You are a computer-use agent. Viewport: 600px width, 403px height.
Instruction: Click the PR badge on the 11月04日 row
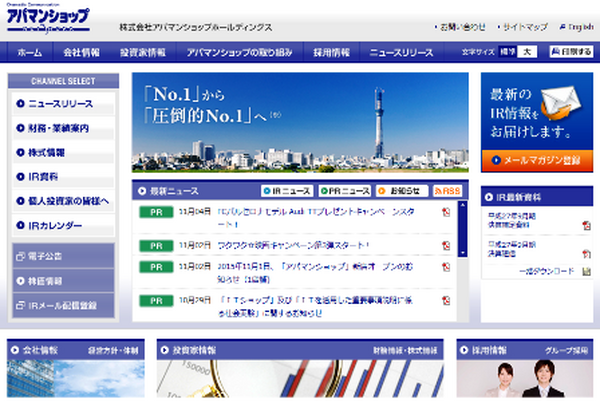156,212
